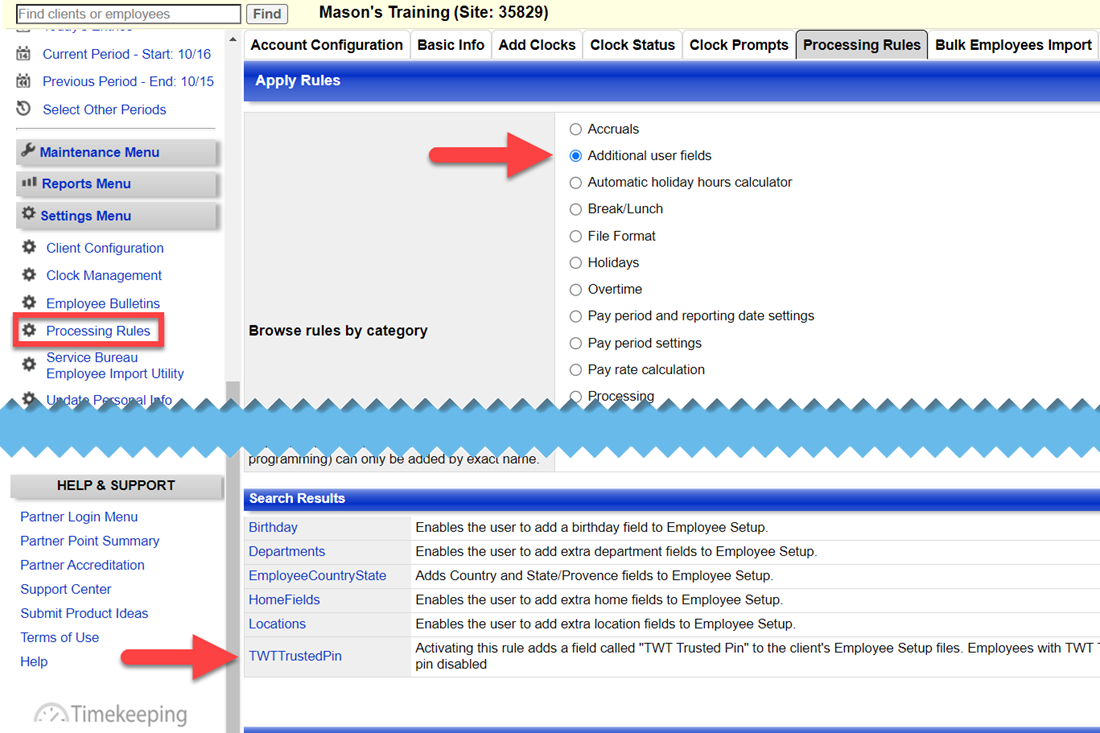Image resolution: width=1100 pixels, height=733 pixels.
Task: Click the clock icon next to Select Other Periods
Action: 23,110
